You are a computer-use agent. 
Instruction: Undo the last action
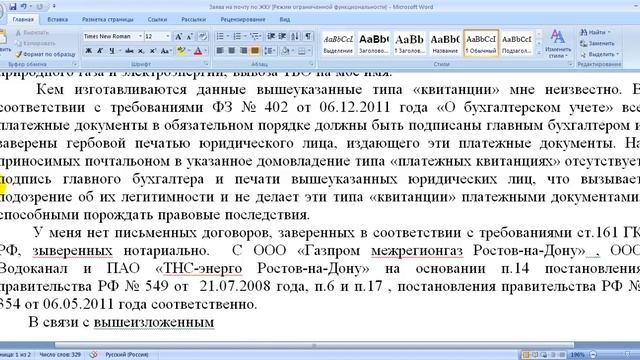pyautogui.click(x=24, y=7)
